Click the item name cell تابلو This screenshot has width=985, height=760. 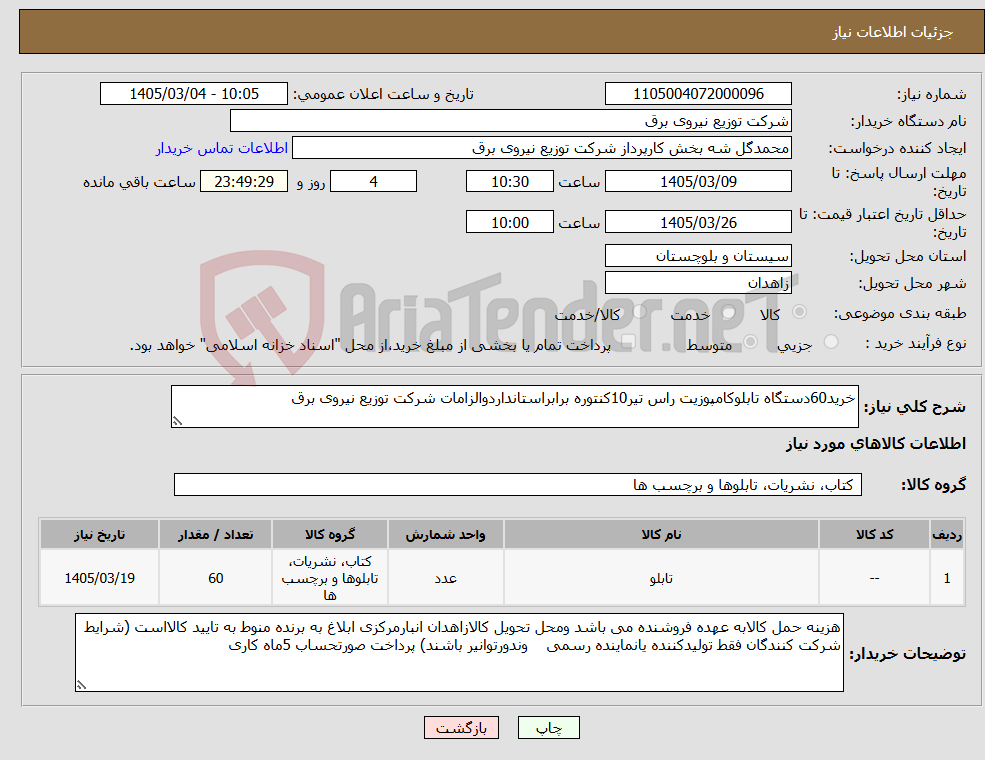[x=661, y=578]
